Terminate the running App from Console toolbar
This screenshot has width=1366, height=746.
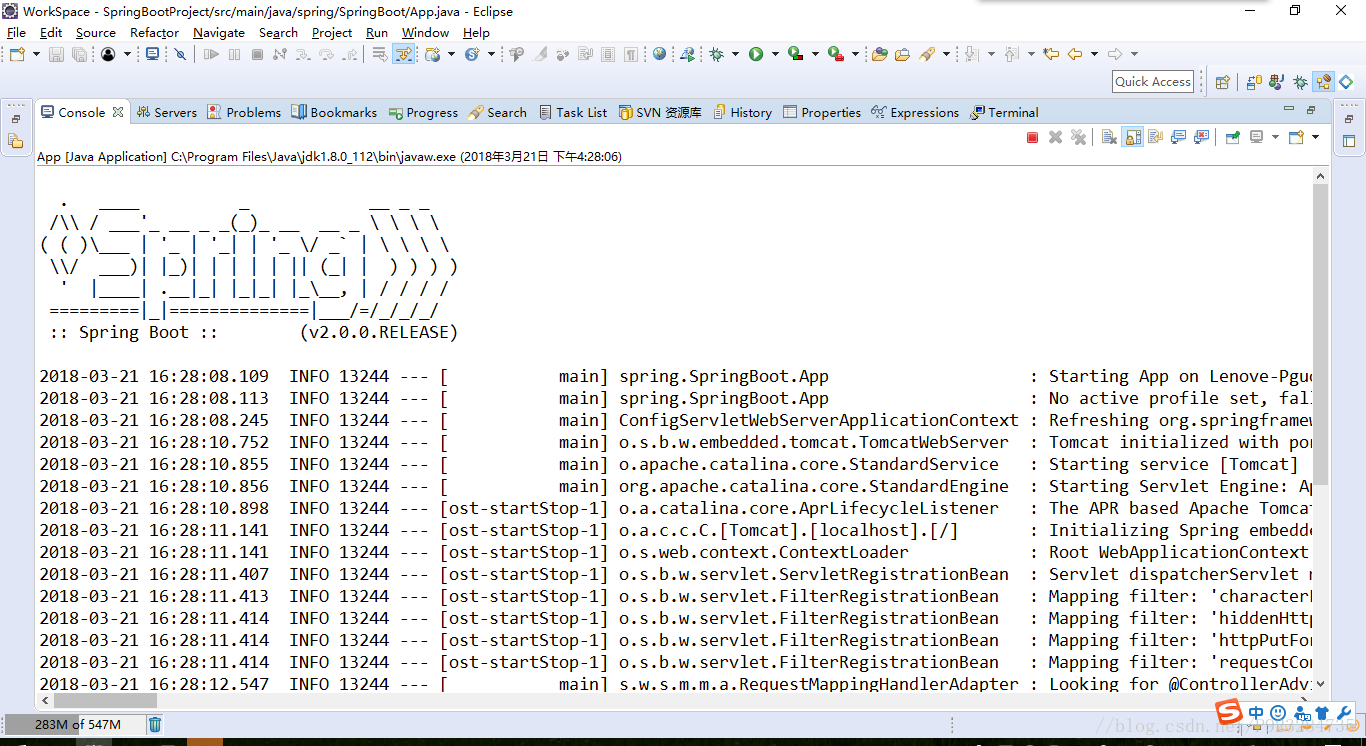1032,137
